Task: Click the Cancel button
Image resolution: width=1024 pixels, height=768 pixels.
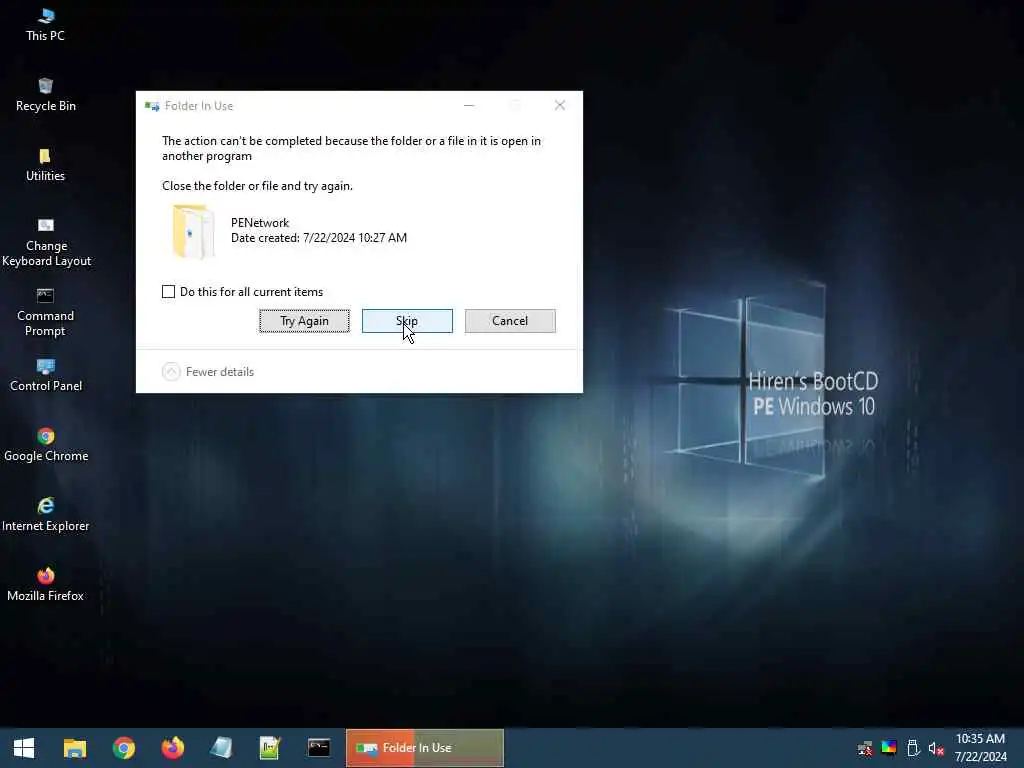Action: click(x=510, y=321)
